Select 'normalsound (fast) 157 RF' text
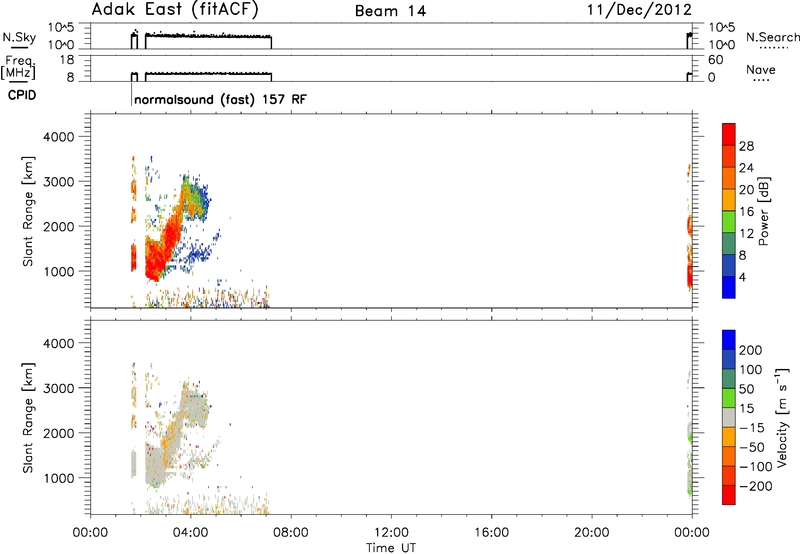The image size is (800, 554). (x=220, y=99)
